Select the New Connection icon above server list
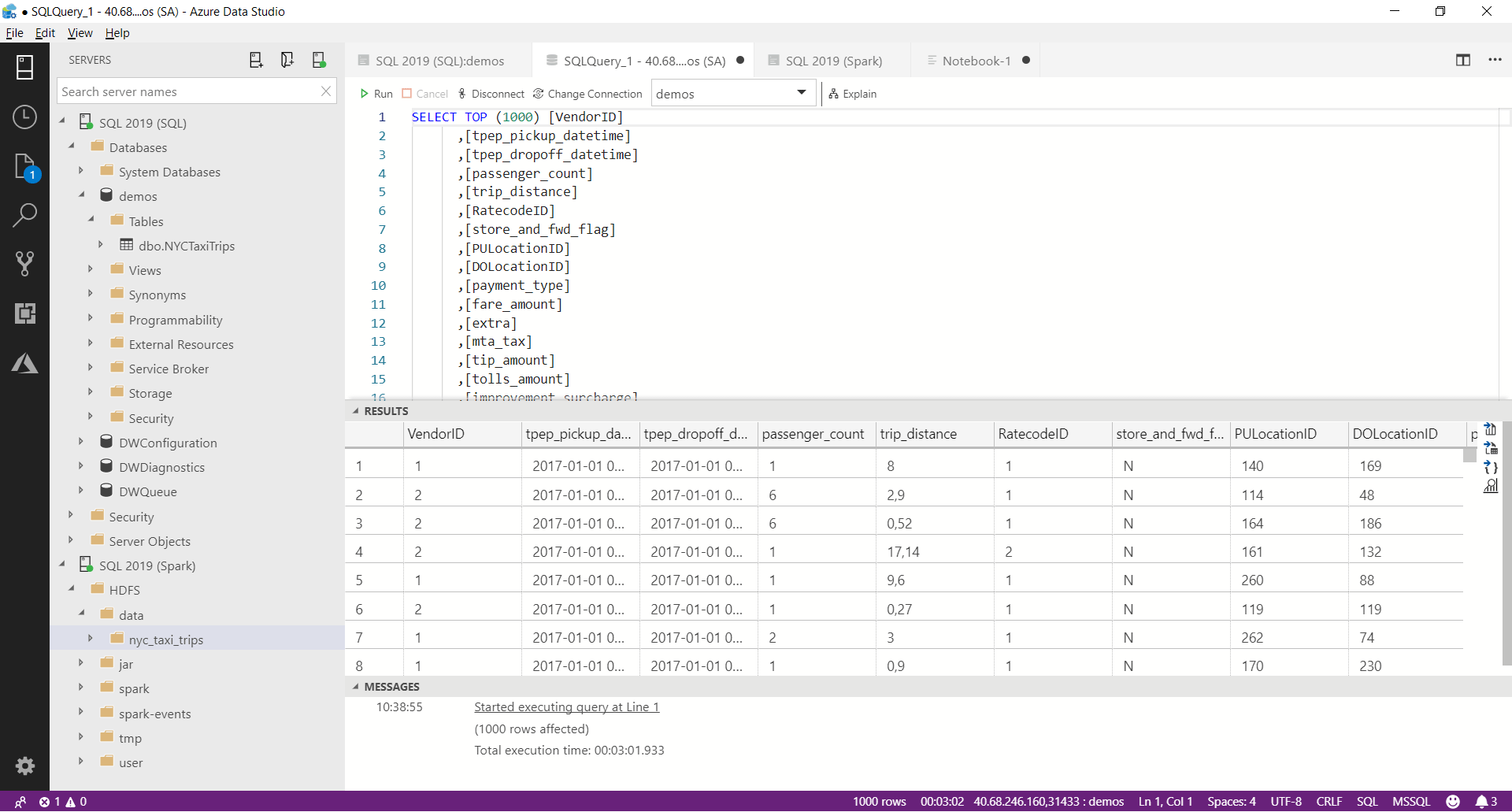Screen dimensions: 1512x812 coord(256,59)
